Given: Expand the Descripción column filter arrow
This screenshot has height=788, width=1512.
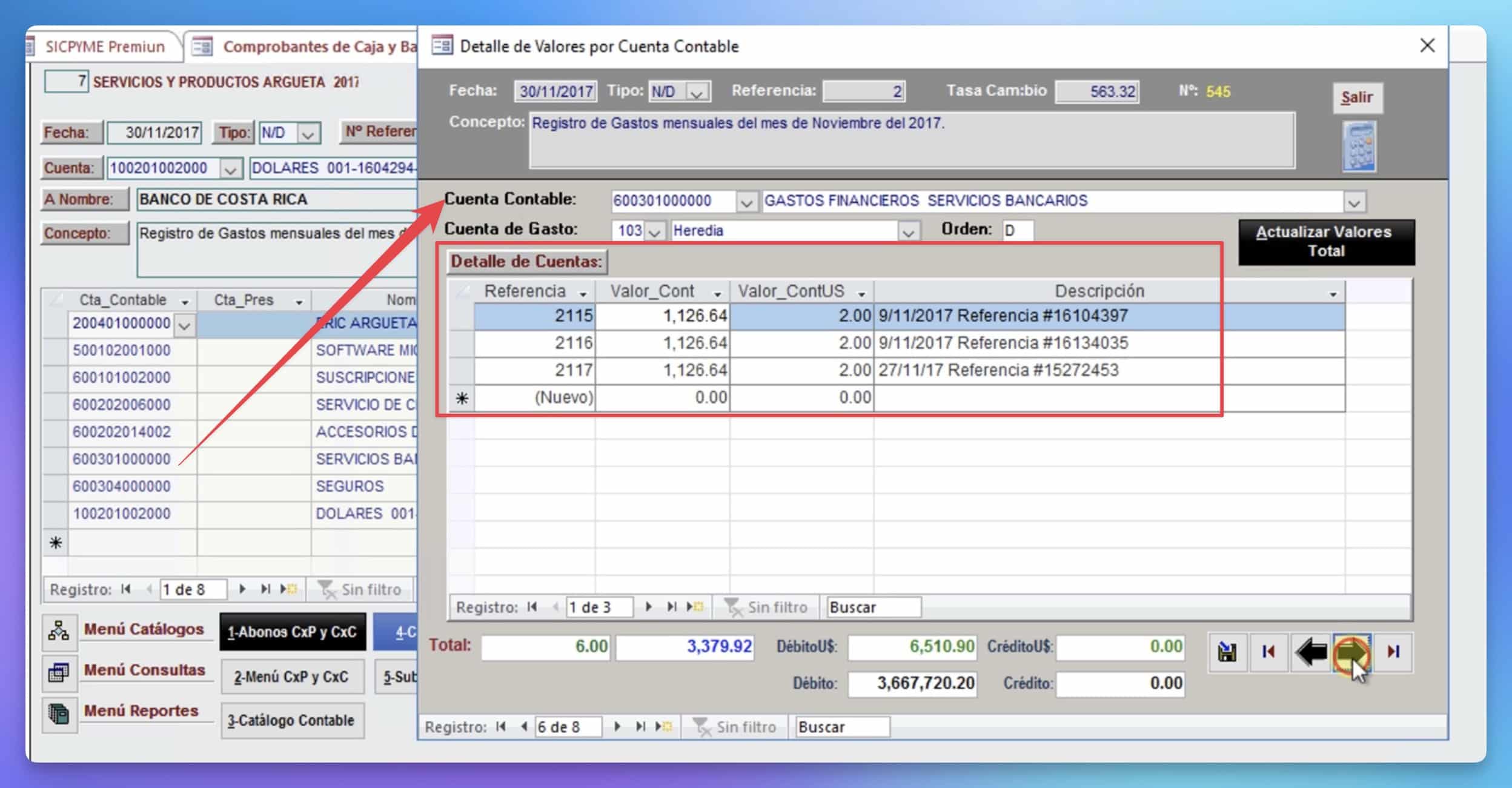Looking at the screenshot, I should pos(1333,294).
